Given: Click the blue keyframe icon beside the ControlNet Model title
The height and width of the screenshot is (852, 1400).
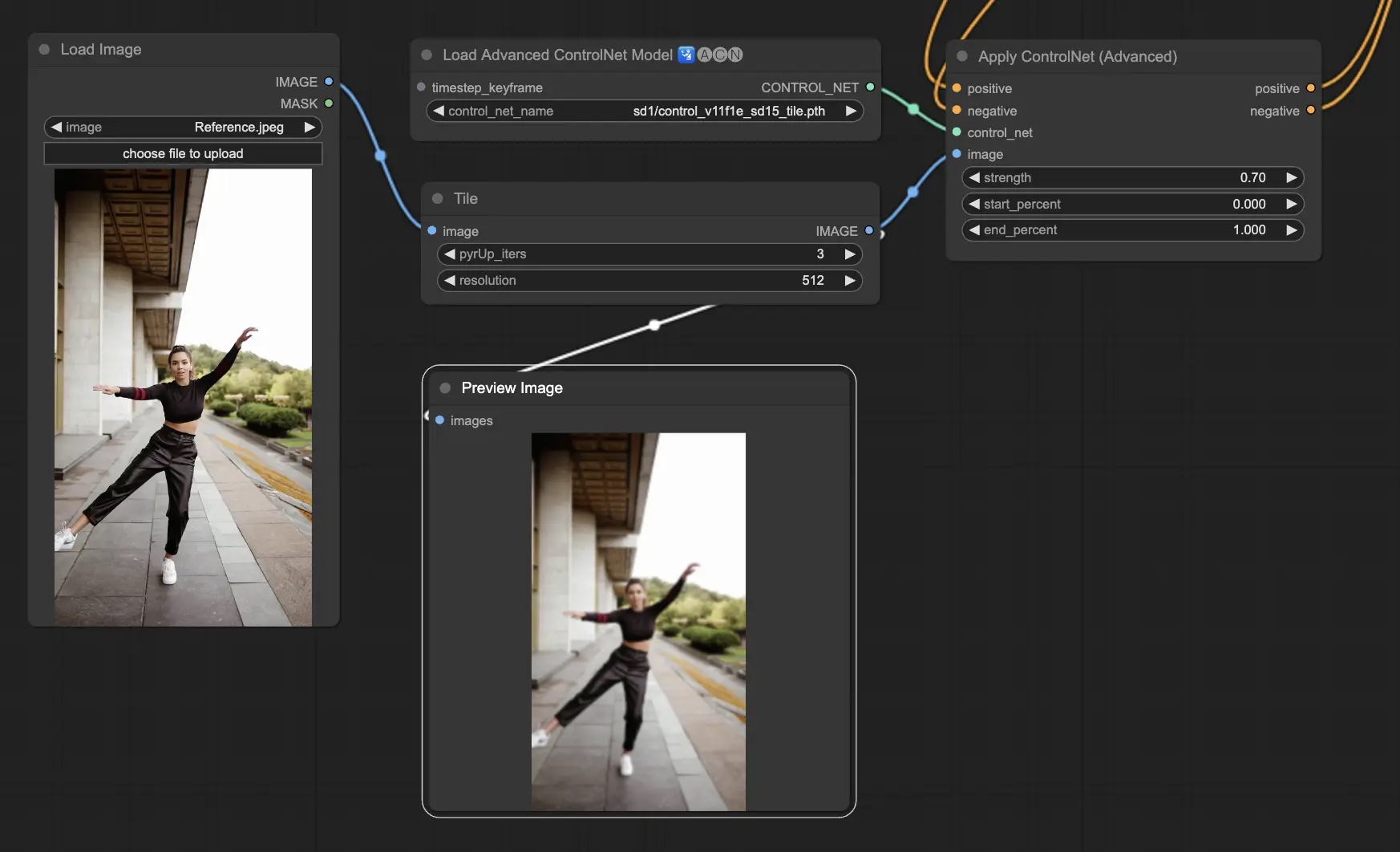Looking at the screenshot, I should (x=686, y=55).
